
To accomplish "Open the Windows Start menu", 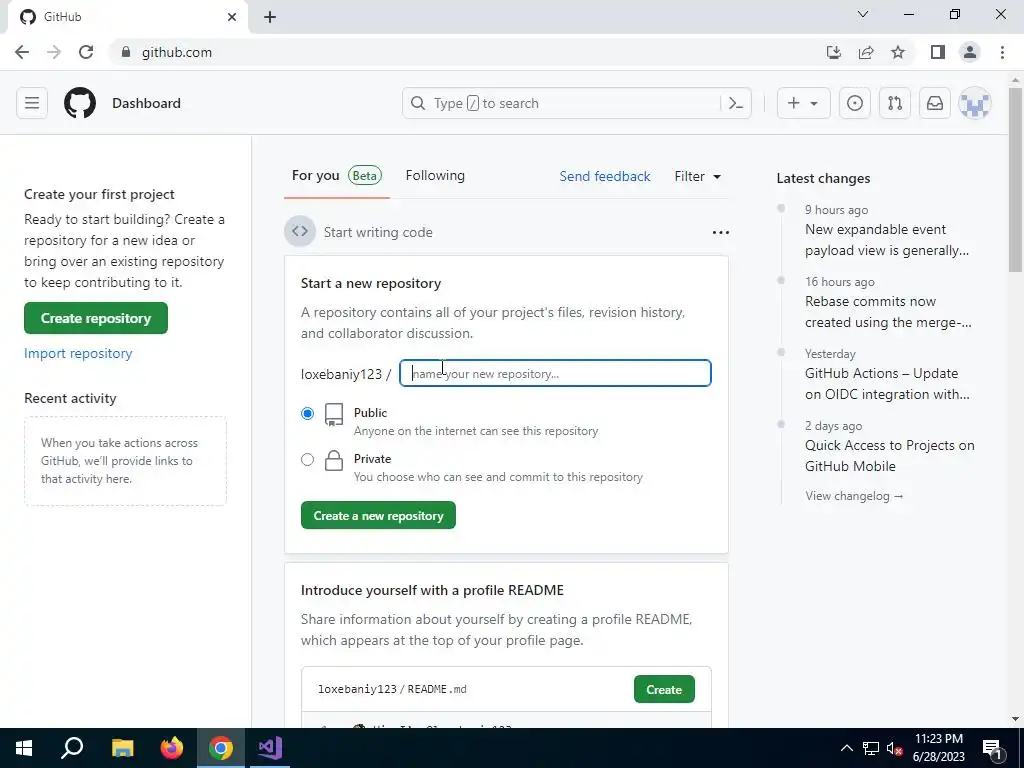I will 24,748.
